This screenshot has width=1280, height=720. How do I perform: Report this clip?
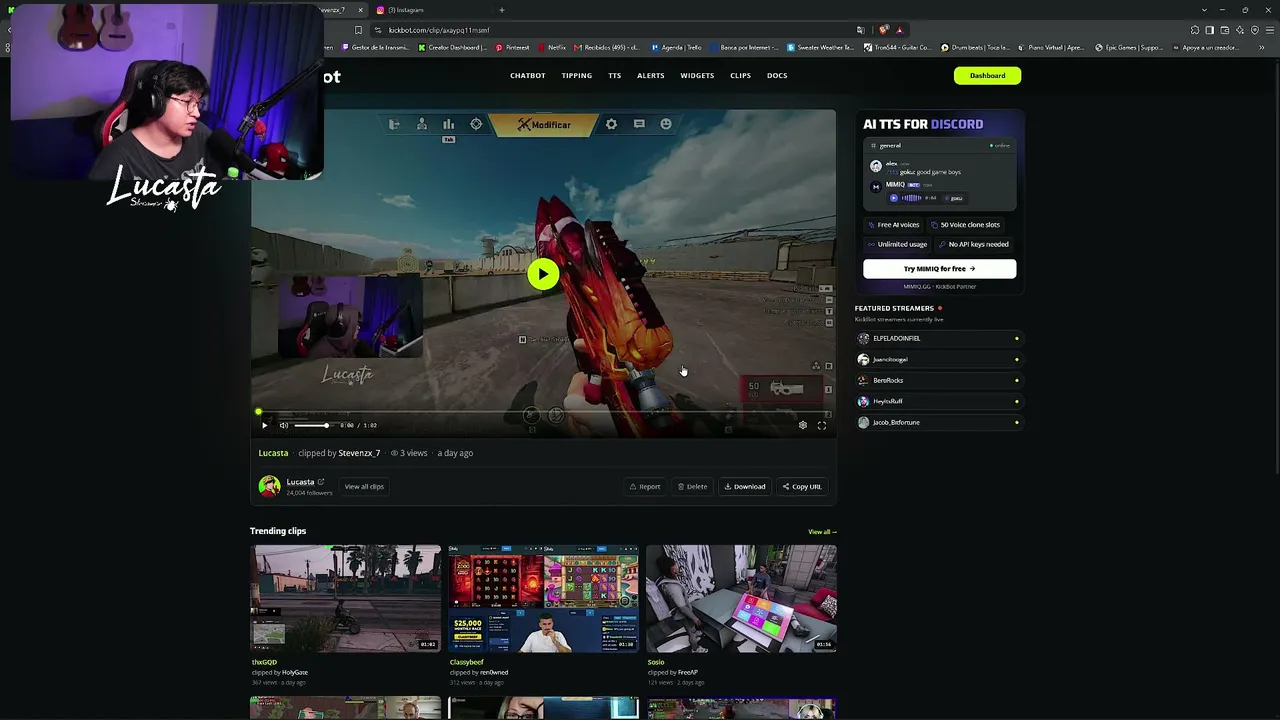pyautogui.click(x=645, y=487)
